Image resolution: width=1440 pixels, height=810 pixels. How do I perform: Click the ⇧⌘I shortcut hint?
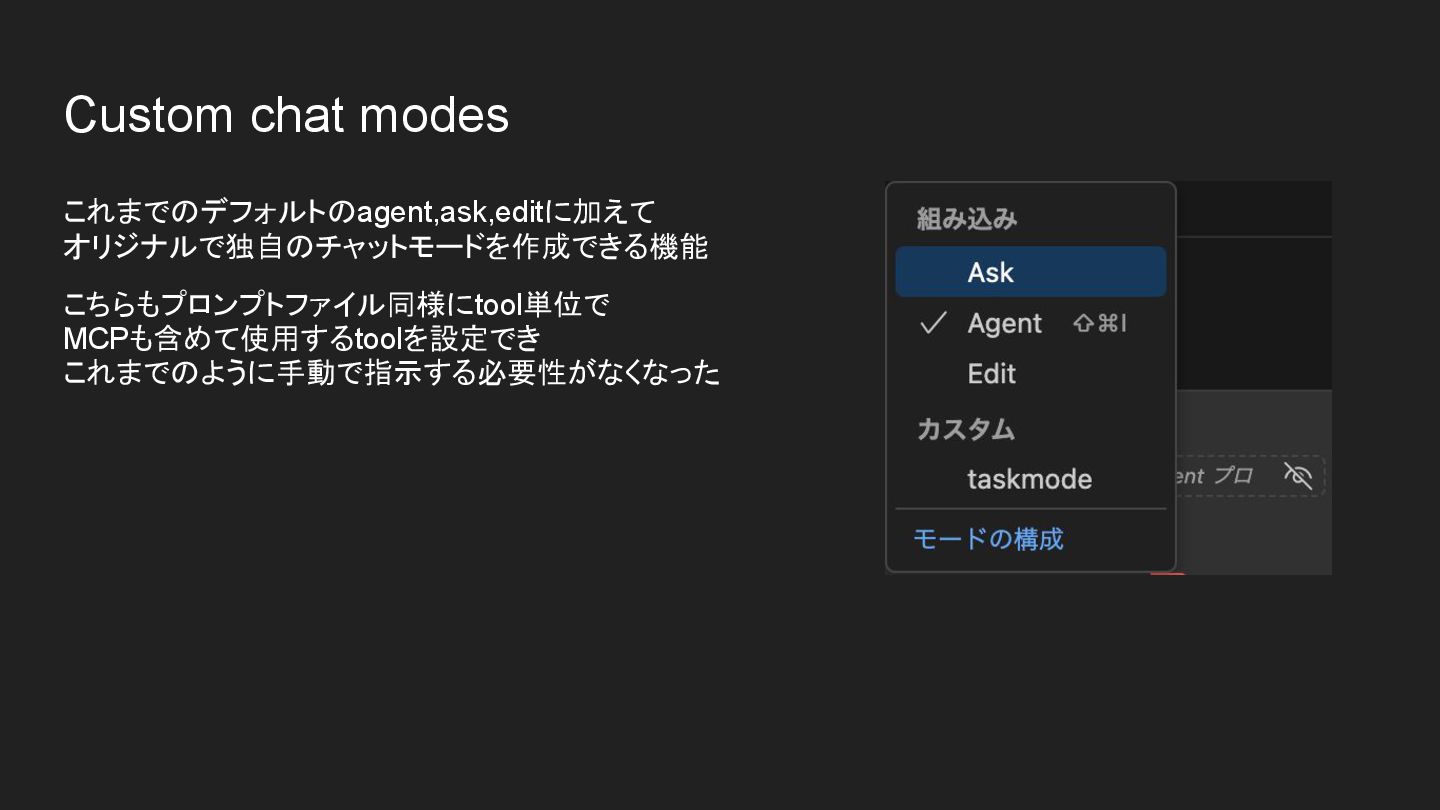1100,323
